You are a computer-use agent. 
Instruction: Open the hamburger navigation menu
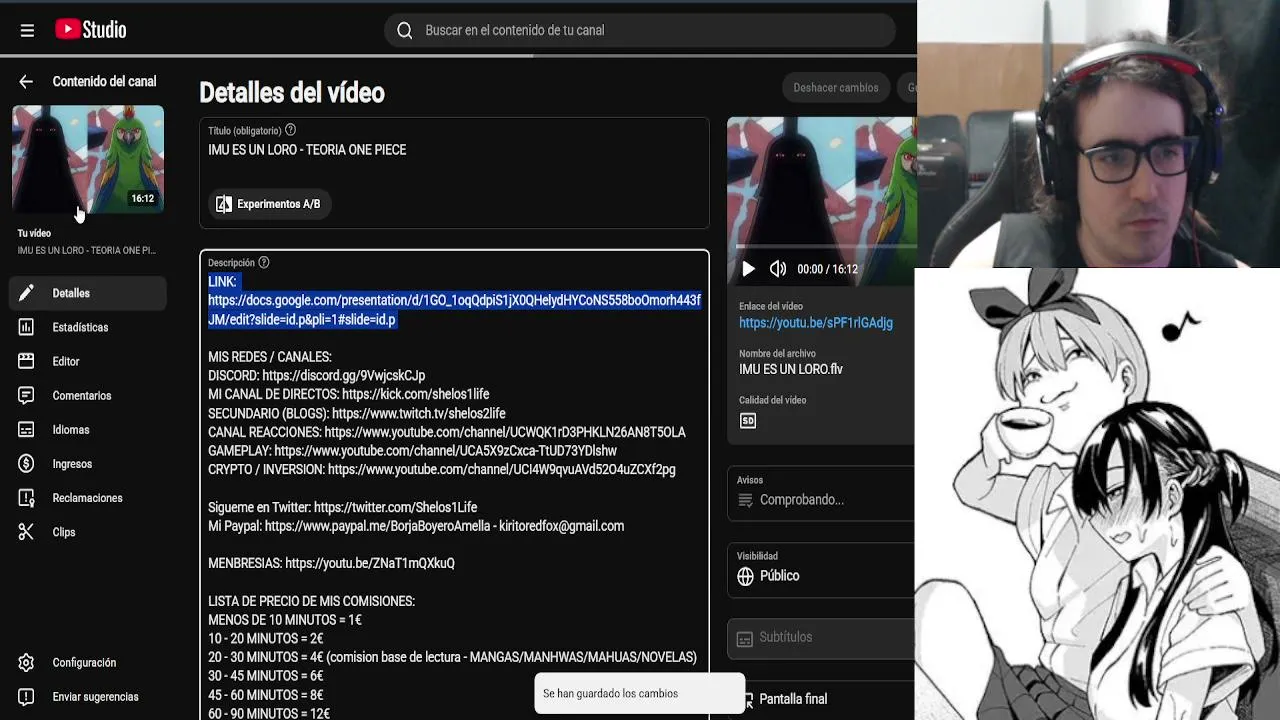coord(27,30)
